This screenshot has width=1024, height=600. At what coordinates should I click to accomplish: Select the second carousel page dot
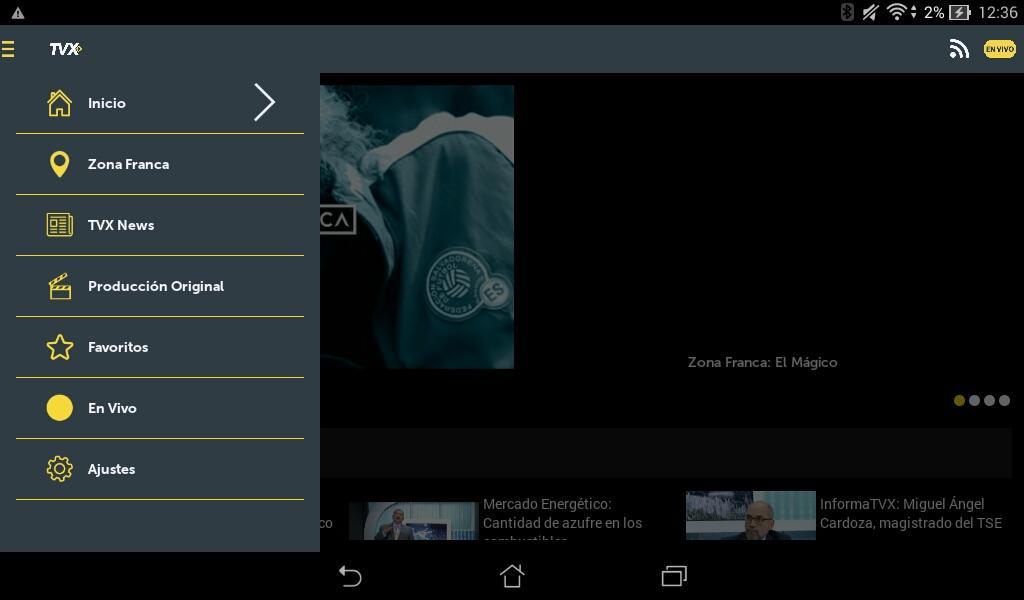coord(974,400)
